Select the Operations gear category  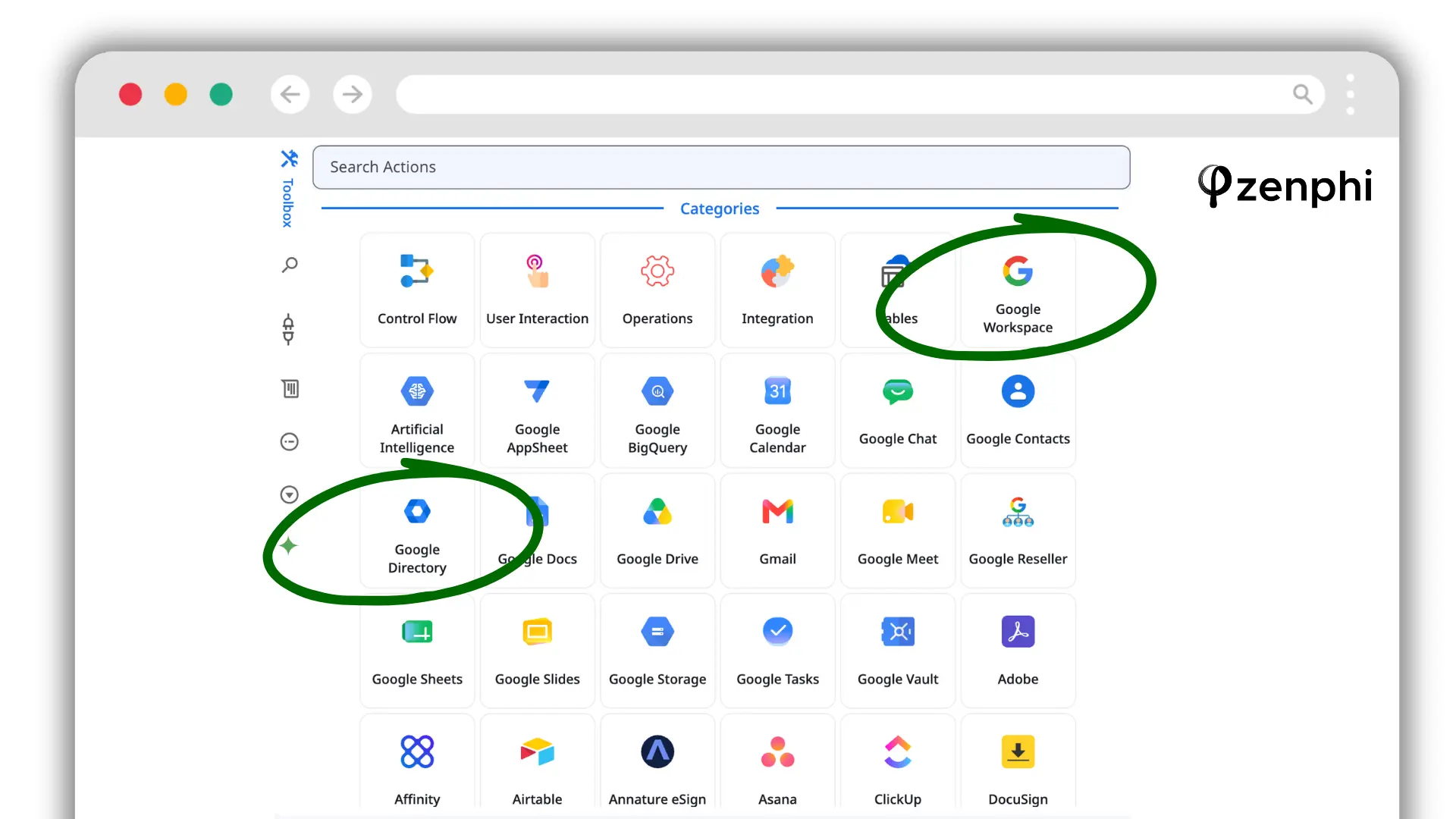point(657,290)
